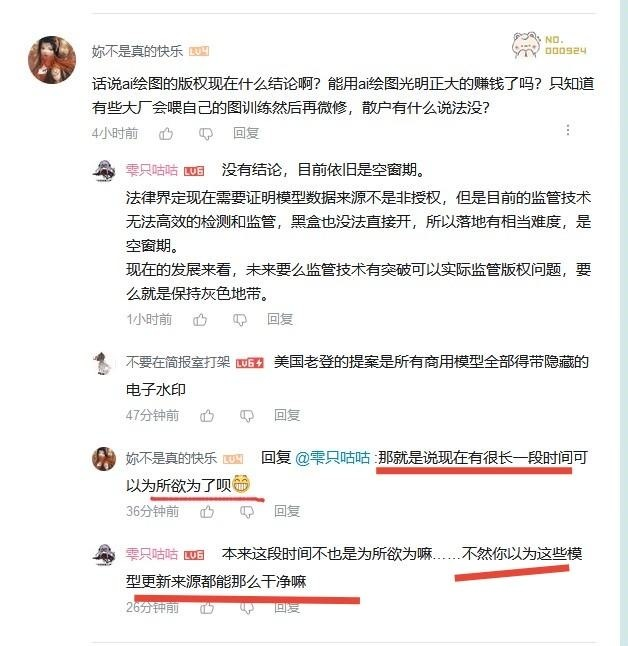Open 雫只咕咕 avatar on the last reply
This screenshot has width=628, height=646.
104,555
